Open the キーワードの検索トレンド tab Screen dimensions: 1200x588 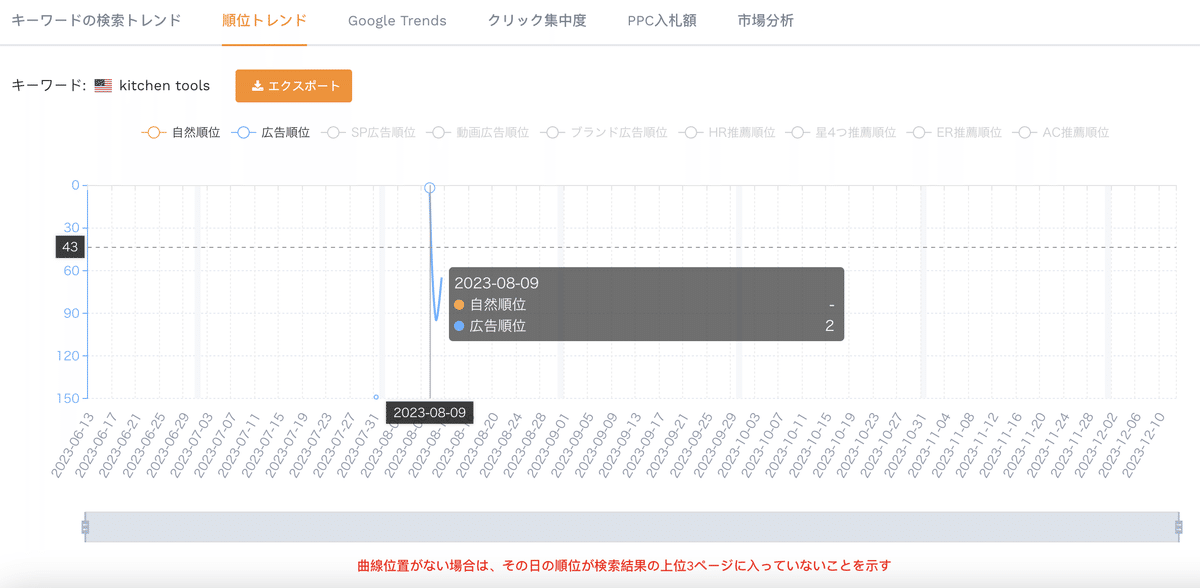pyautogui.click(x=96, y=20)
